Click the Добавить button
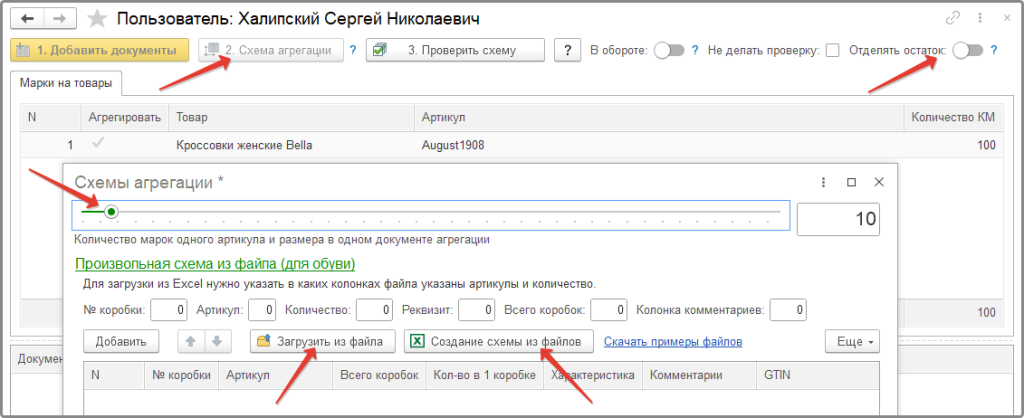The width and height of the screenshot is (1024, 418). (x=121, y=341)
